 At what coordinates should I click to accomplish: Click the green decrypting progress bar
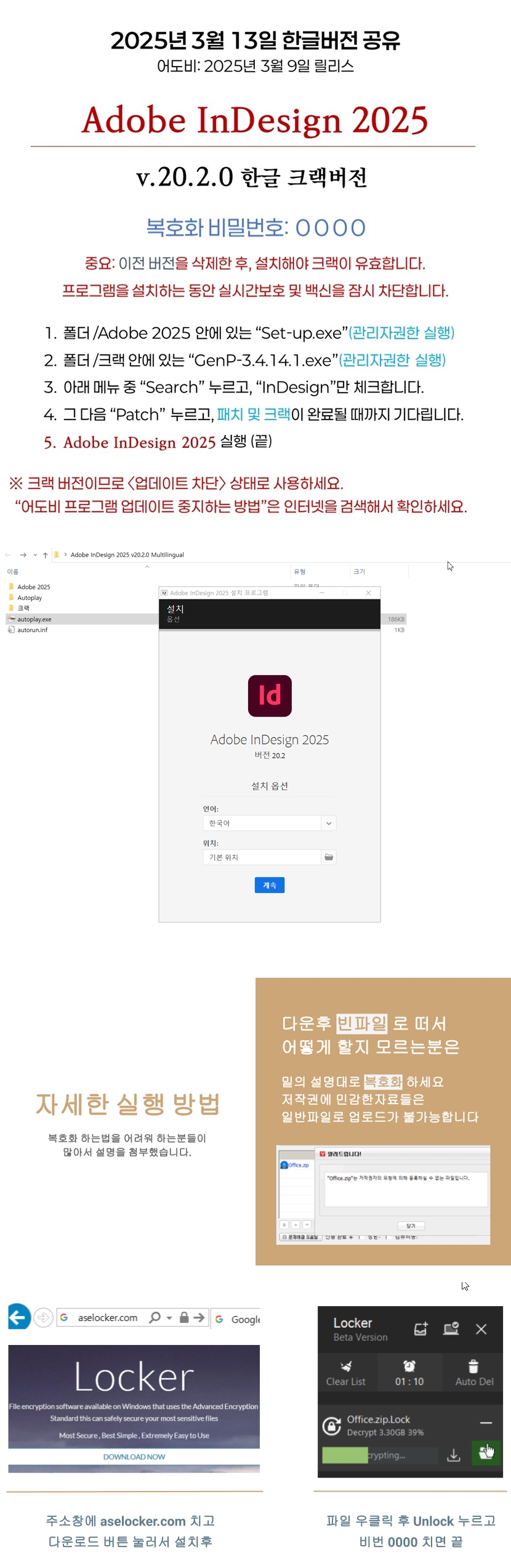point(345,1455)
